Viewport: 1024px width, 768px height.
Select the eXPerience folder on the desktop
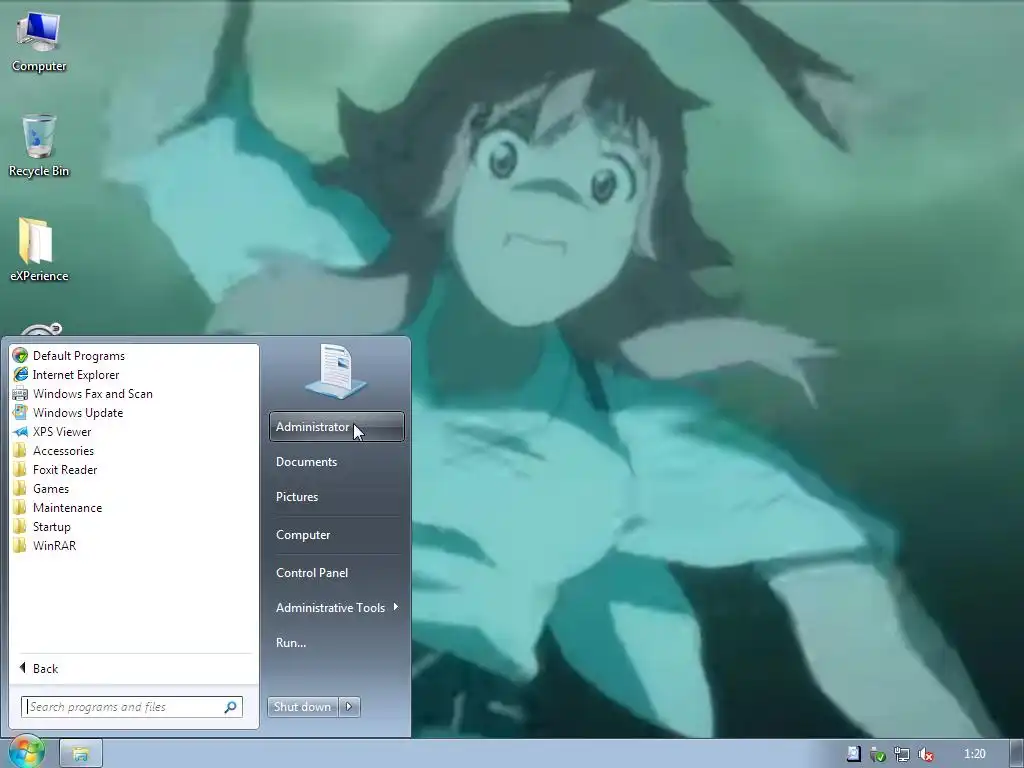pos(39,250)
